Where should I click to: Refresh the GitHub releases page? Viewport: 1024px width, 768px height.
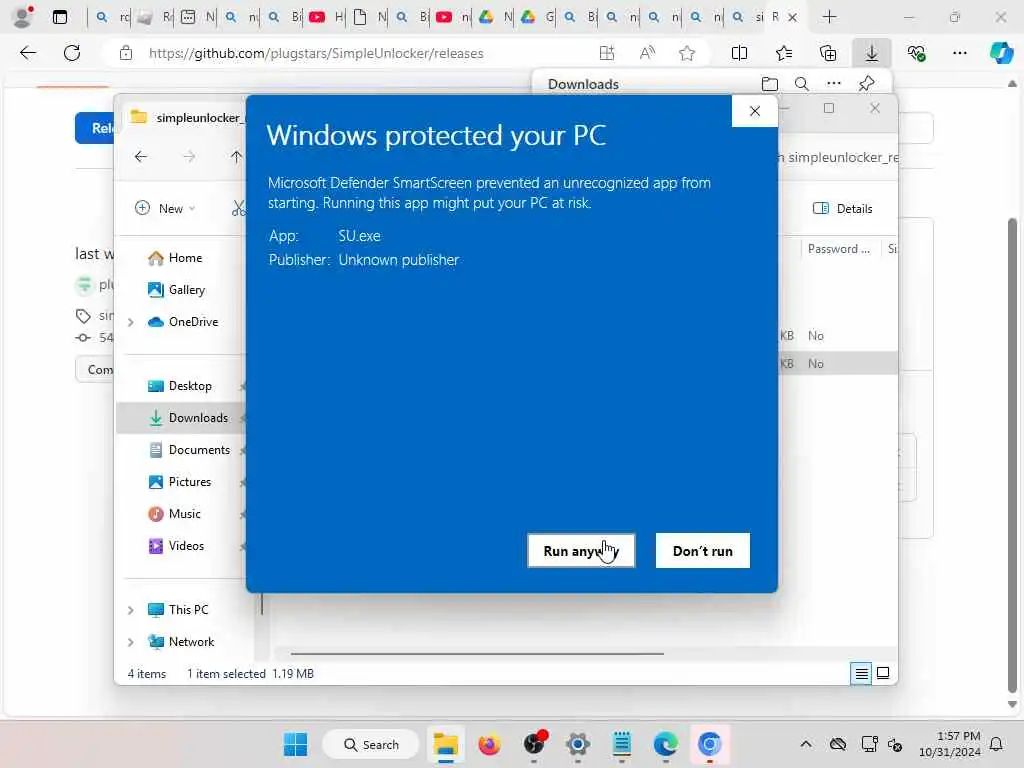[72, 53]
